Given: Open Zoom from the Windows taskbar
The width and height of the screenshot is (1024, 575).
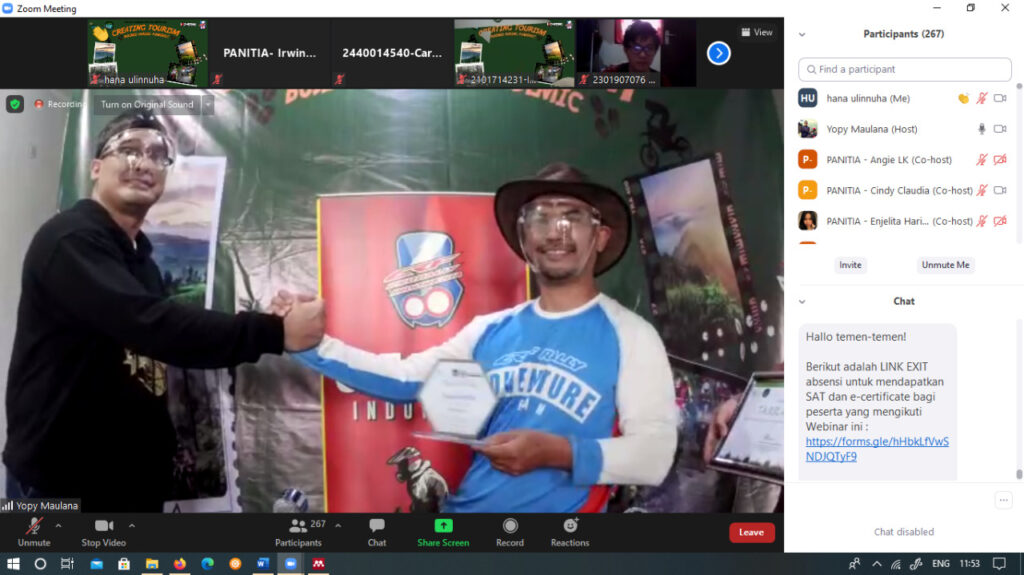Looking at the screenshot, I should (x=291, y=564).
